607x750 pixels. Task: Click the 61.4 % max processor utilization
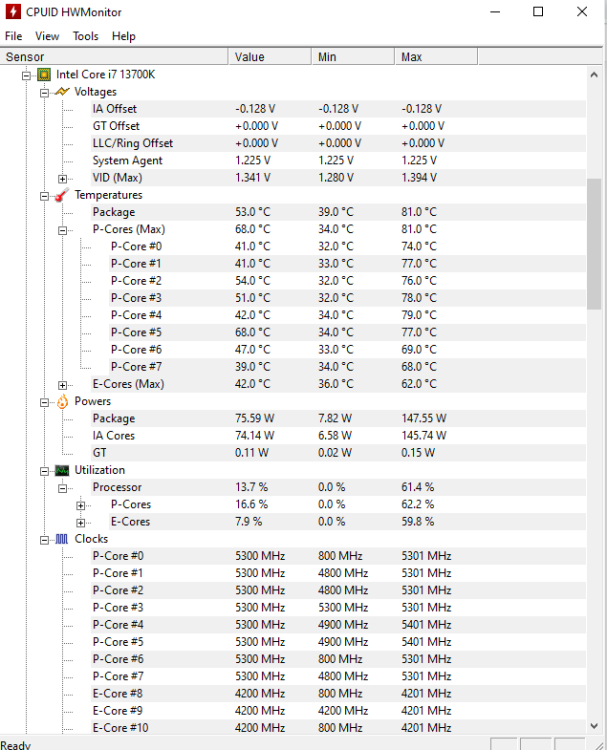[418, 488]
